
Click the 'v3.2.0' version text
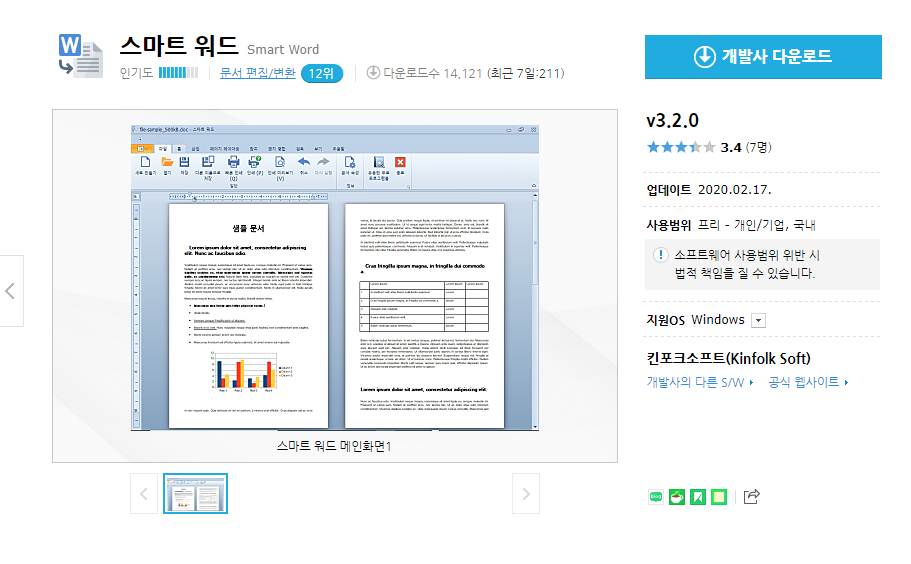pyautogui.click(x=672, y=121)
